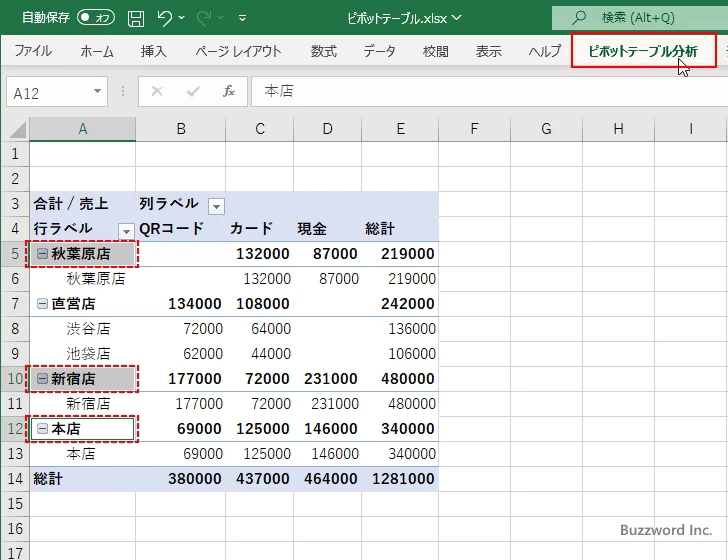Select column A header
This screenshot has width=728, height=560.
(83, 129)
